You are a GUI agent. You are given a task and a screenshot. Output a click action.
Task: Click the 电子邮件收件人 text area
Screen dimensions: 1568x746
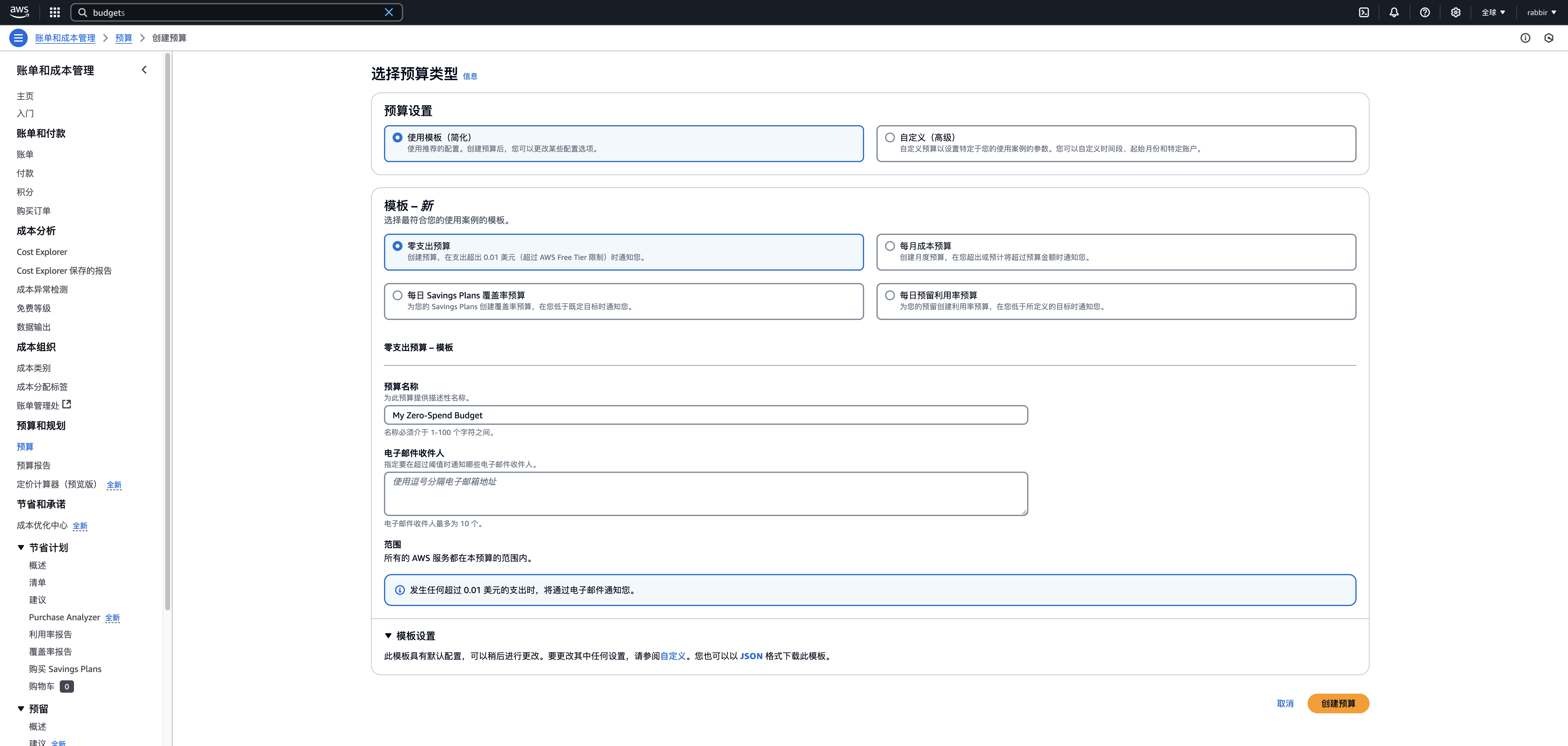click(705, 494)
